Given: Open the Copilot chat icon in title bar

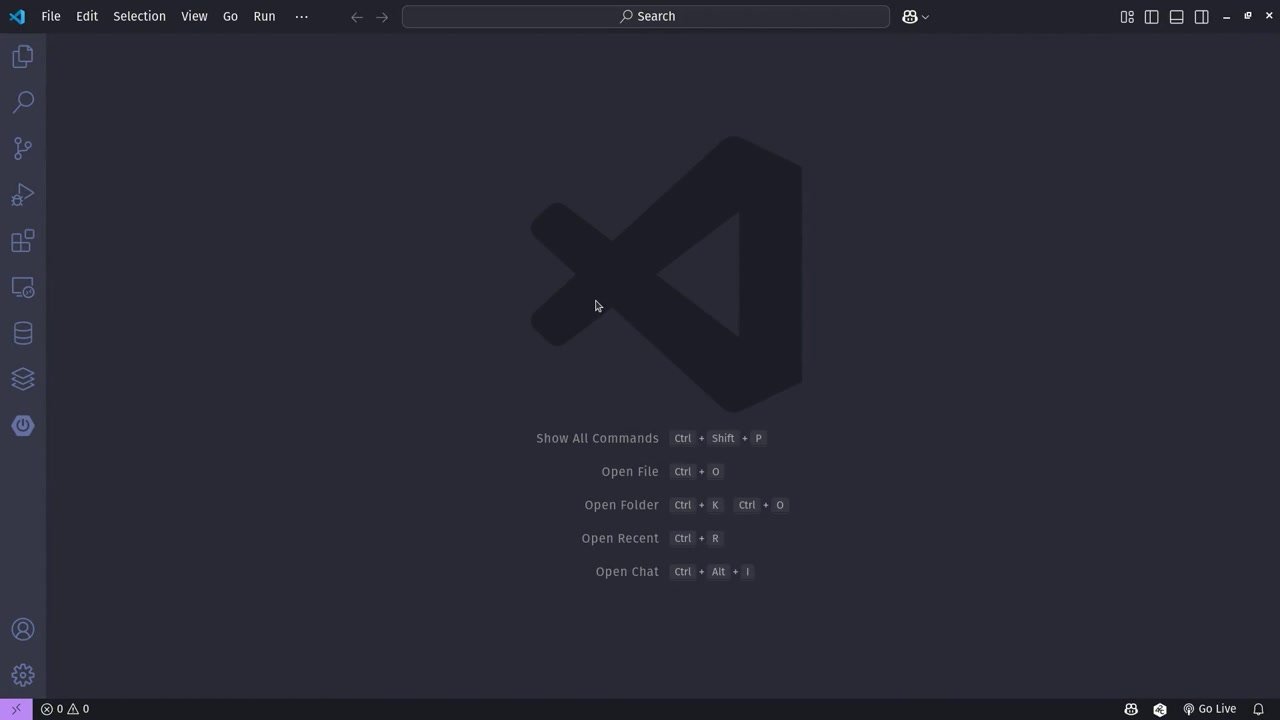Looking at the screenshot, I should [909, 16].
